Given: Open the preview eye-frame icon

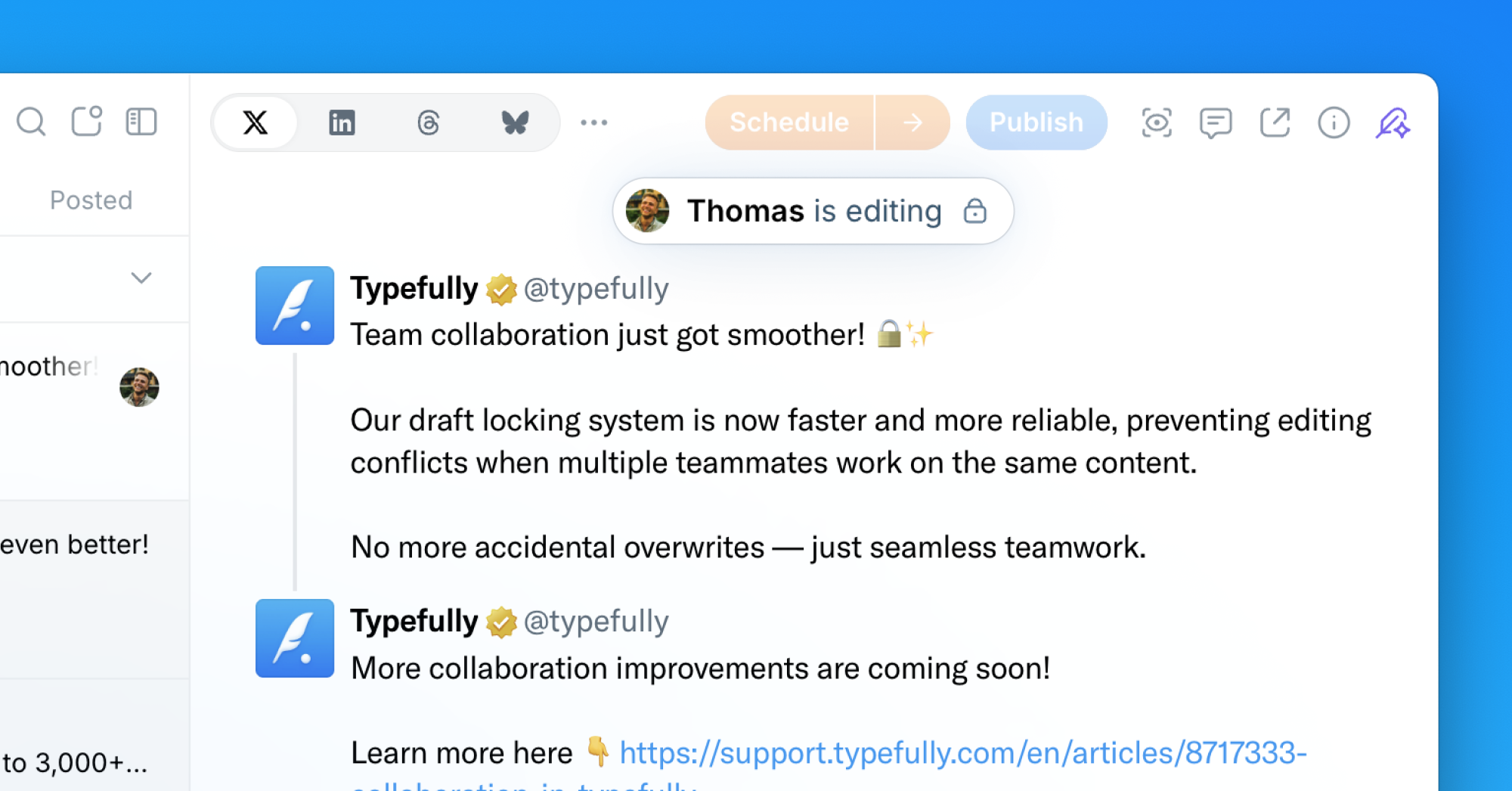Looking at the screenshot, I should point(1156,123).
